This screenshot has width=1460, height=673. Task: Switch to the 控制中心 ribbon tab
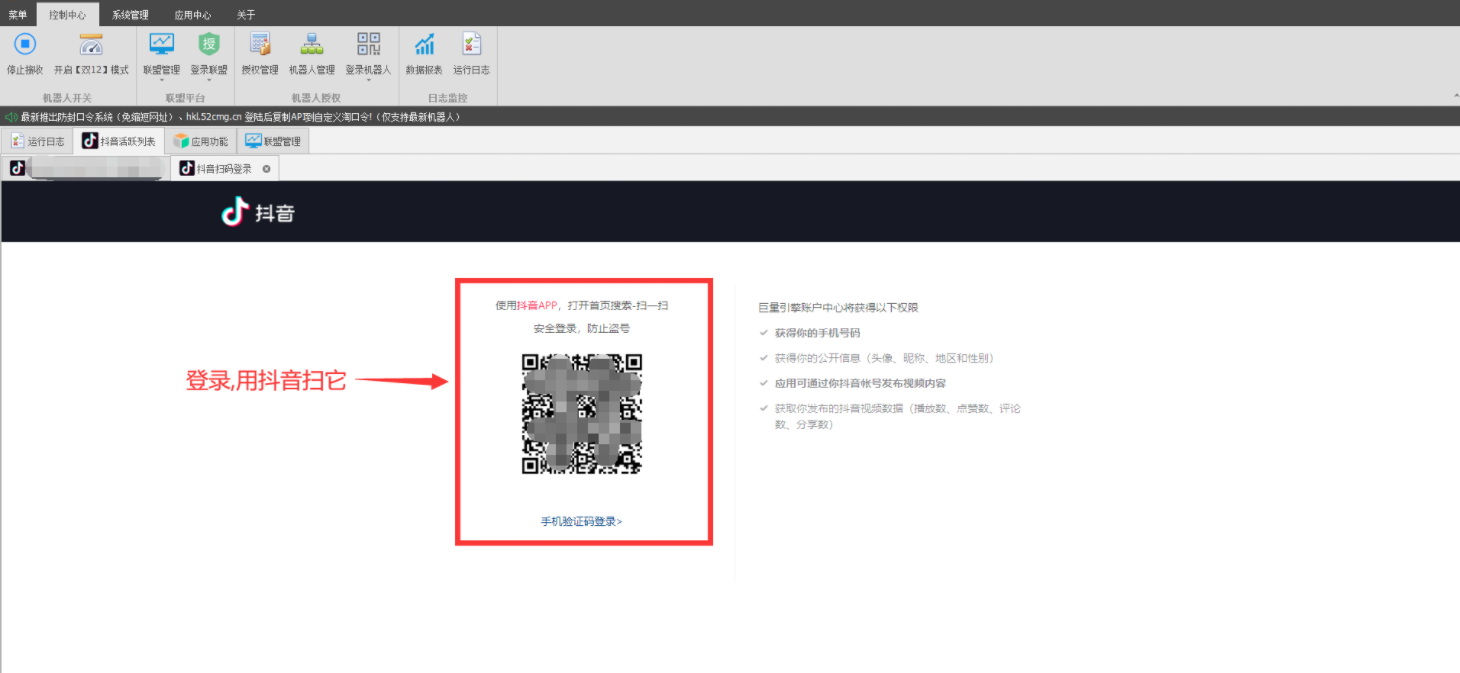click(x=68, y=14)
